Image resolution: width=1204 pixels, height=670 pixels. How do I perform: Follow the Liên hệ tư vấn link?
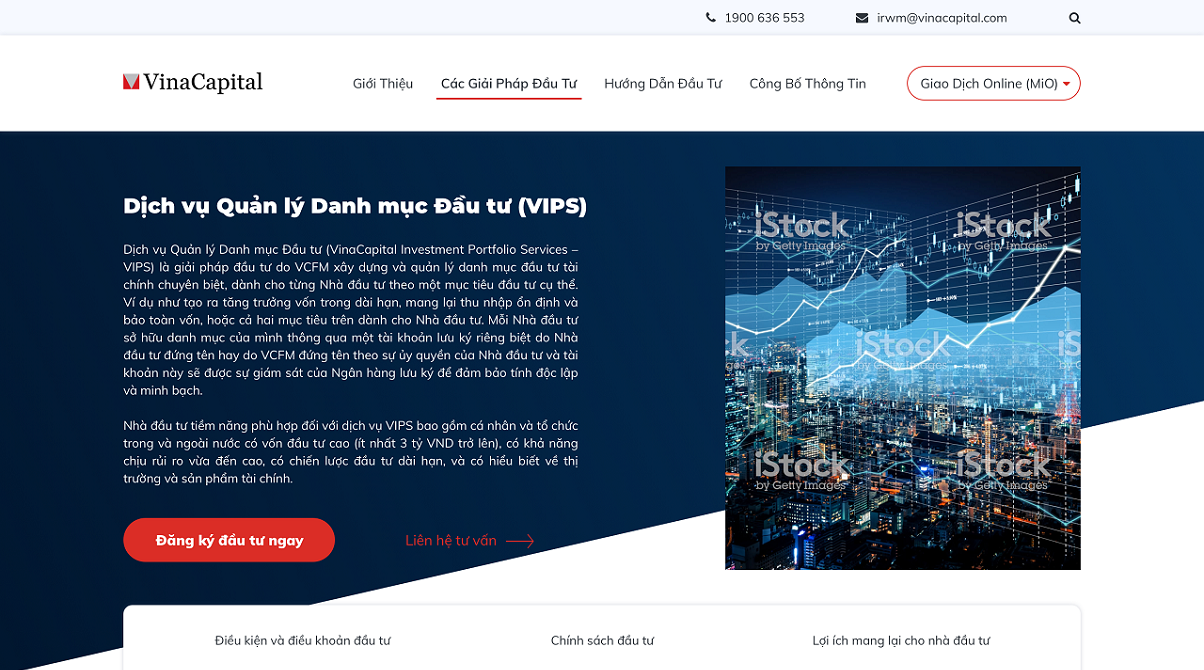[x=451, y=541]
